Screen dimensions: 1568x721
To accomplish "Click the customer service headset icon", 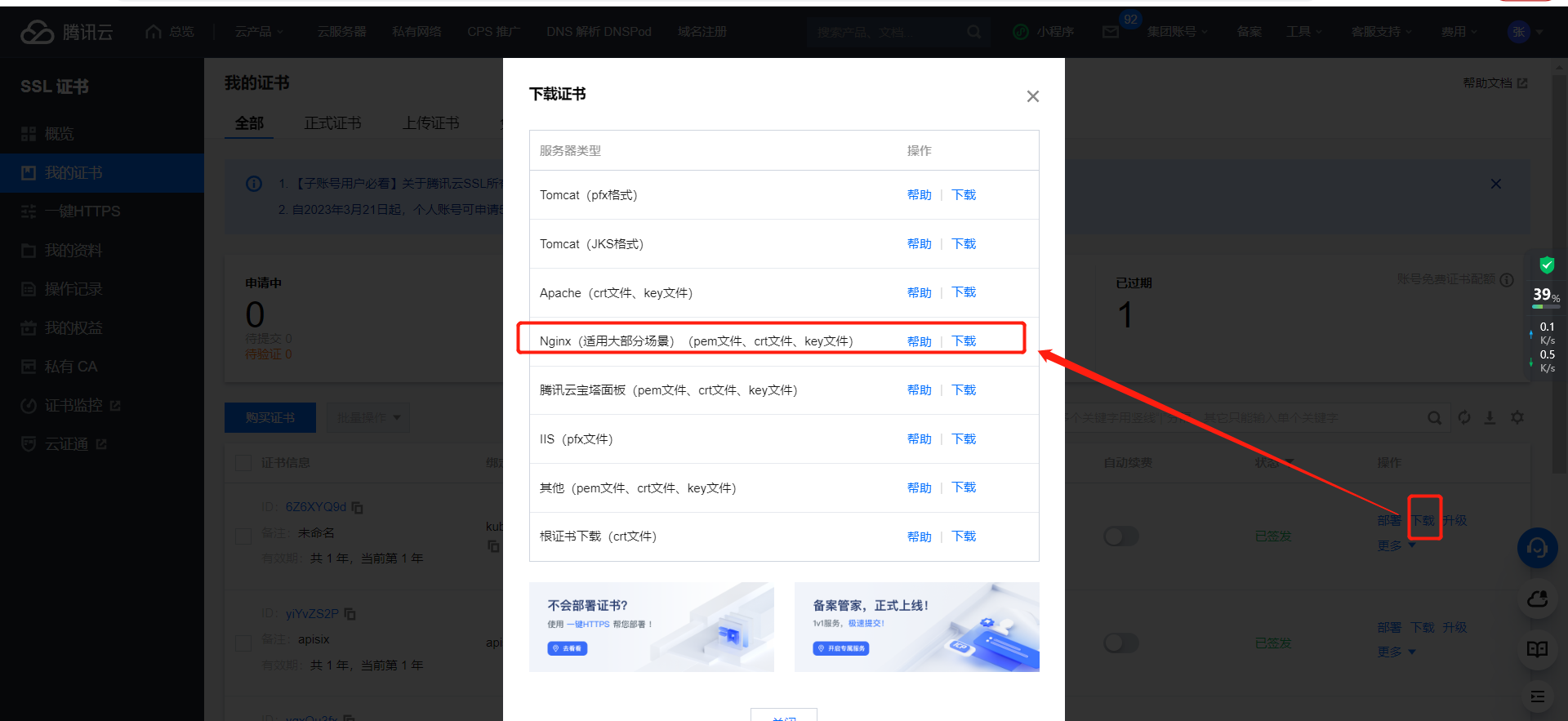I will pyautogui.click(x=1537, y=547).
